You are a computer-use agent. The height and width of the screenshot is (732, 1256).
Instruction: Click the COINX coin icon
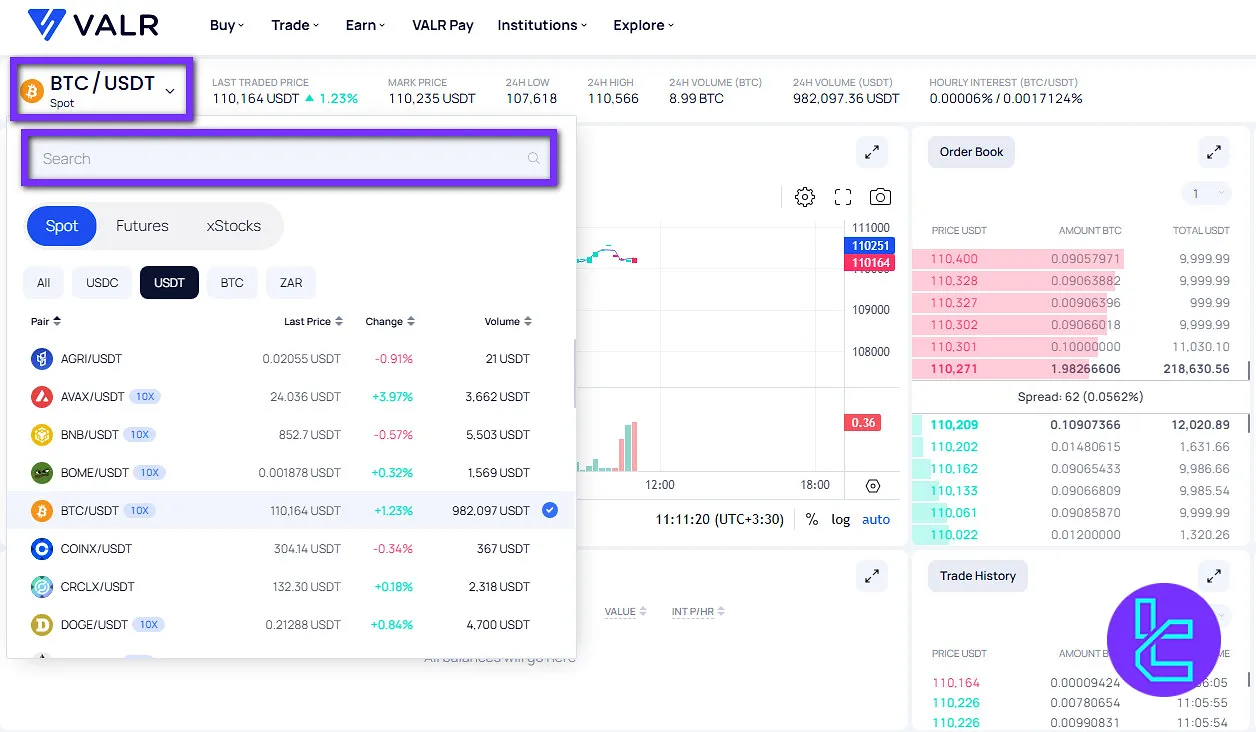click(x=42, y=548)
